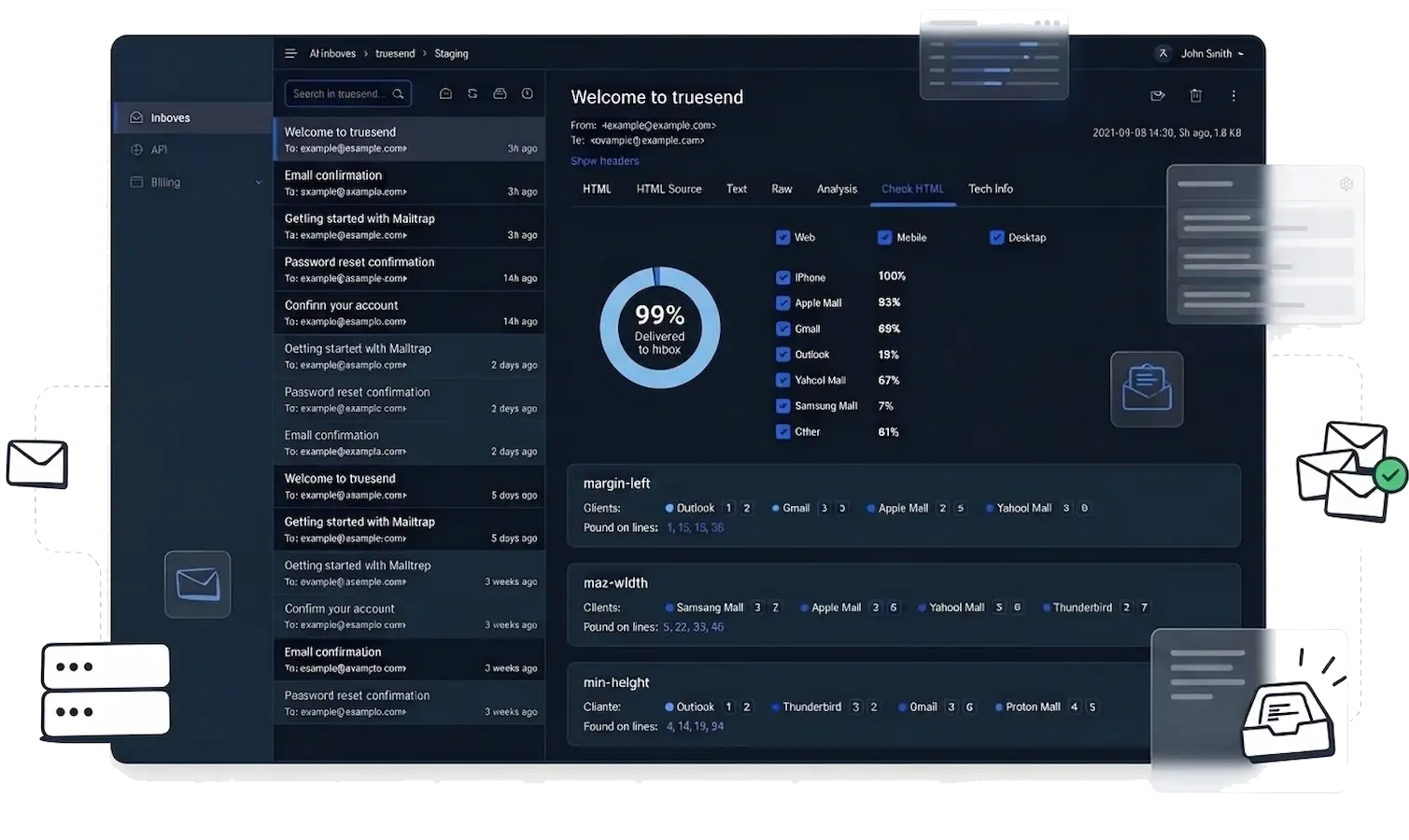Open 'Email confirmation' from 2 days ago
The image size is (1409, 840).
tap(410, 442)
